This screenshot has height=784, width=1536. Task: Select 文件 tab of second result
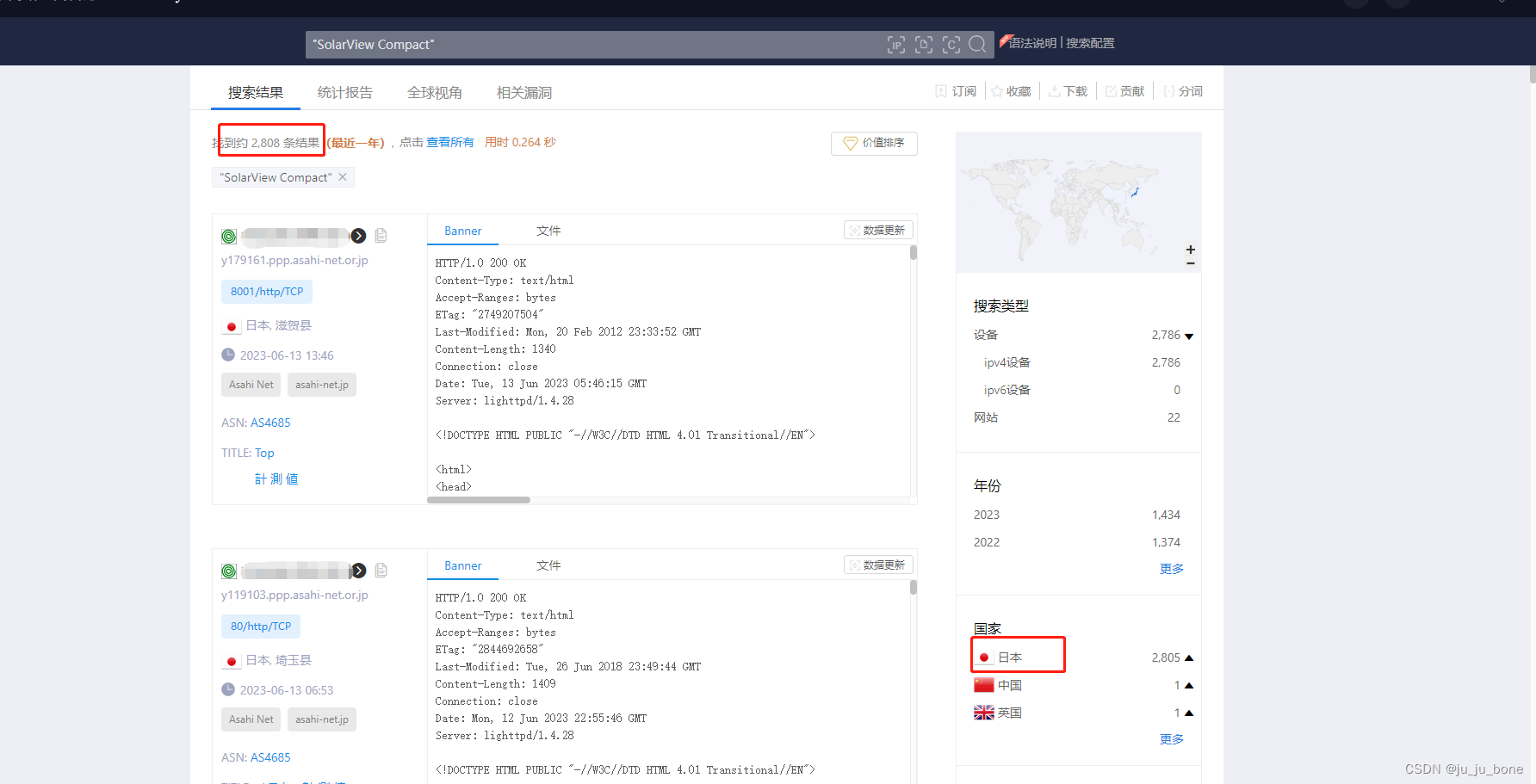[x=548, y=565]
